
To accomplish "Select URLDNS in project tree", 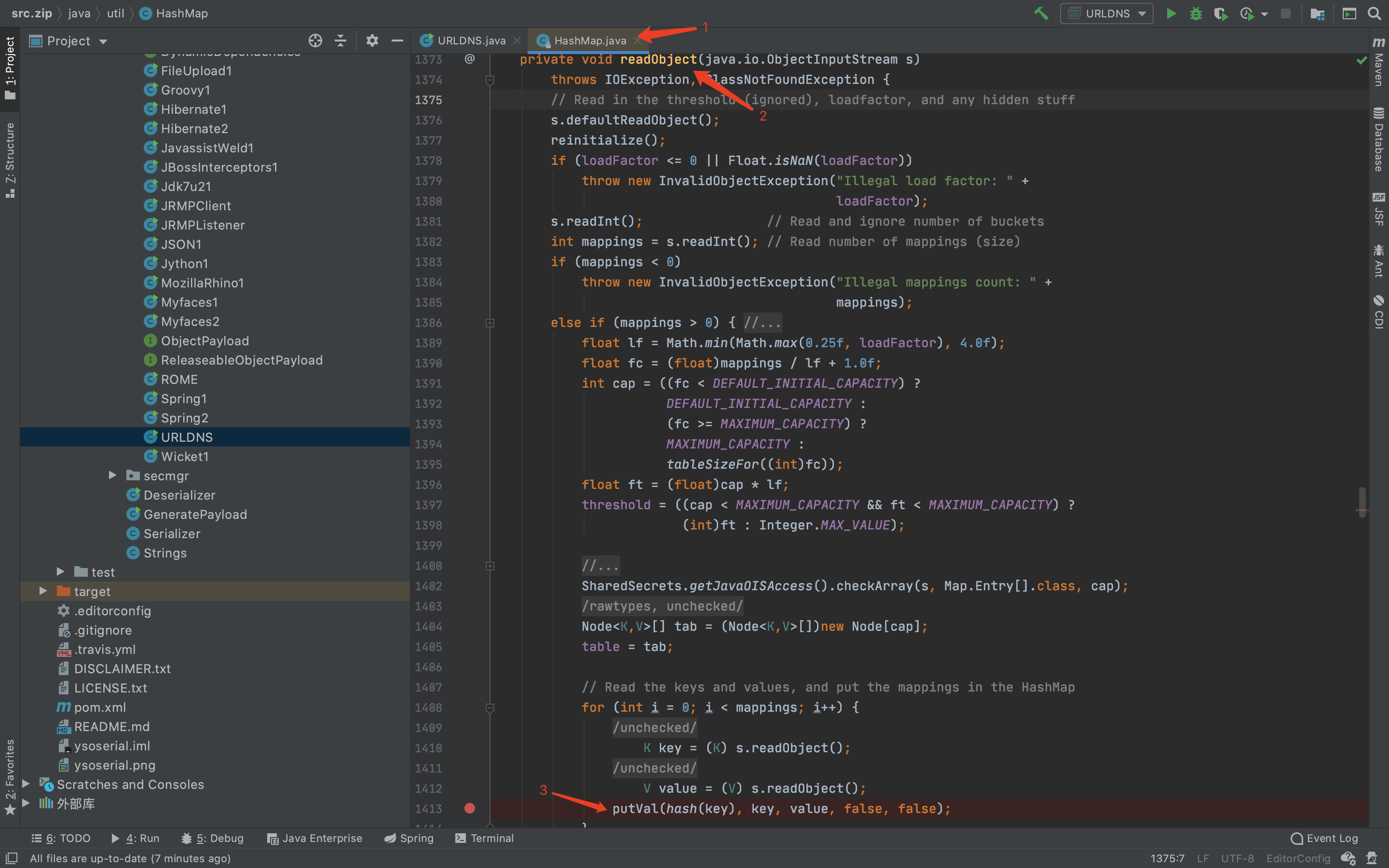I will (x=215, y=437).
